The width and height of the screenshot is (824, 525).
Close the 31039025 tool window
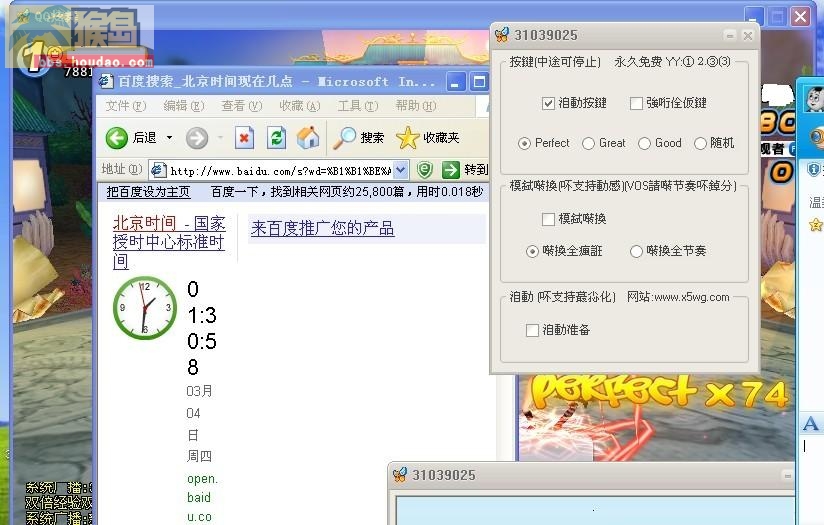[748, 35]
